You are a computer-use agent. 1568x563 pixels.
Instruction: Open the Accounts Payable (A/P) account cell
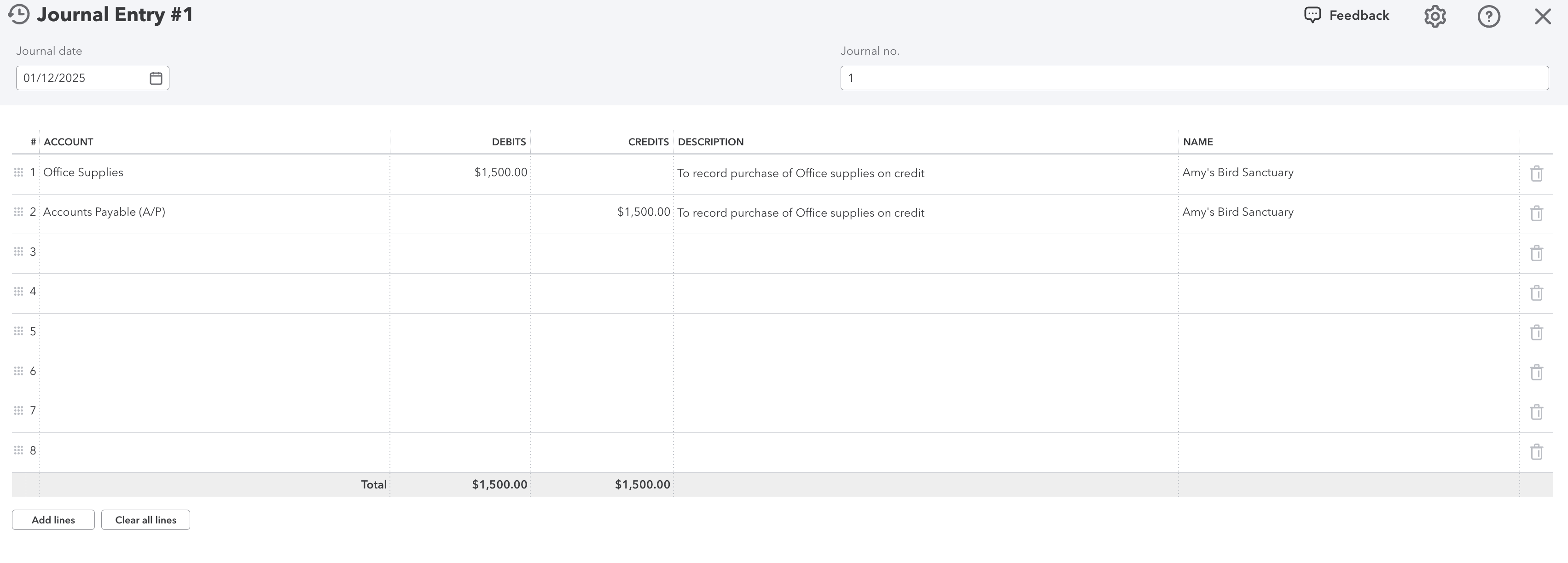[213, 212]
